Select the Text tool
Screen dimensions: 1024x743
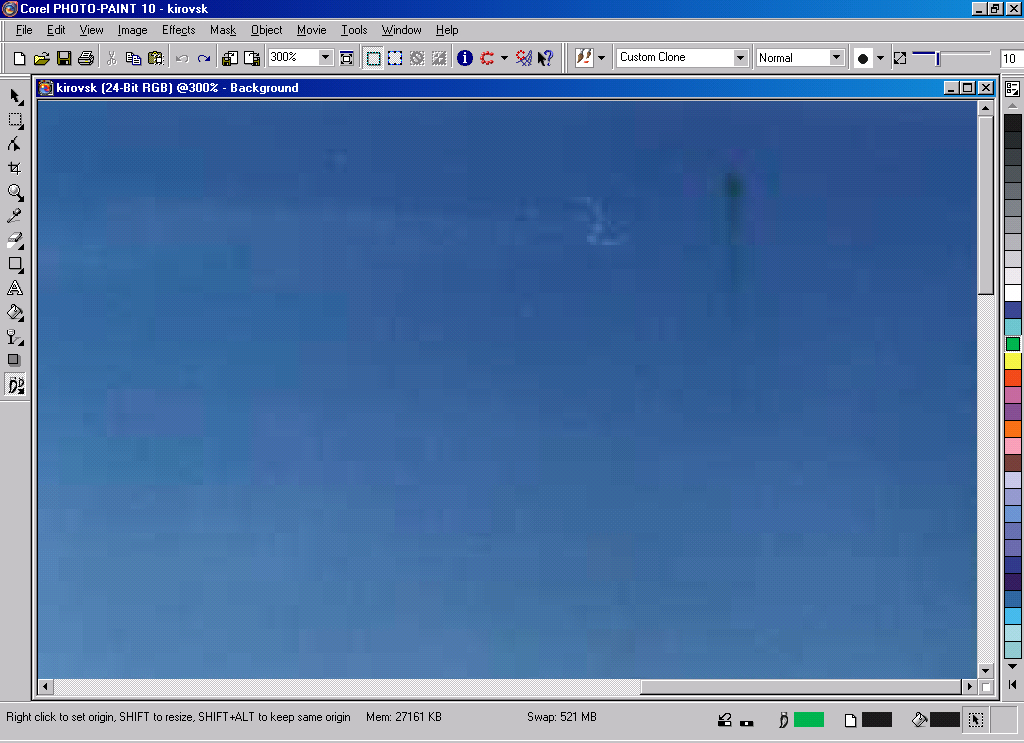click(16, 288)
